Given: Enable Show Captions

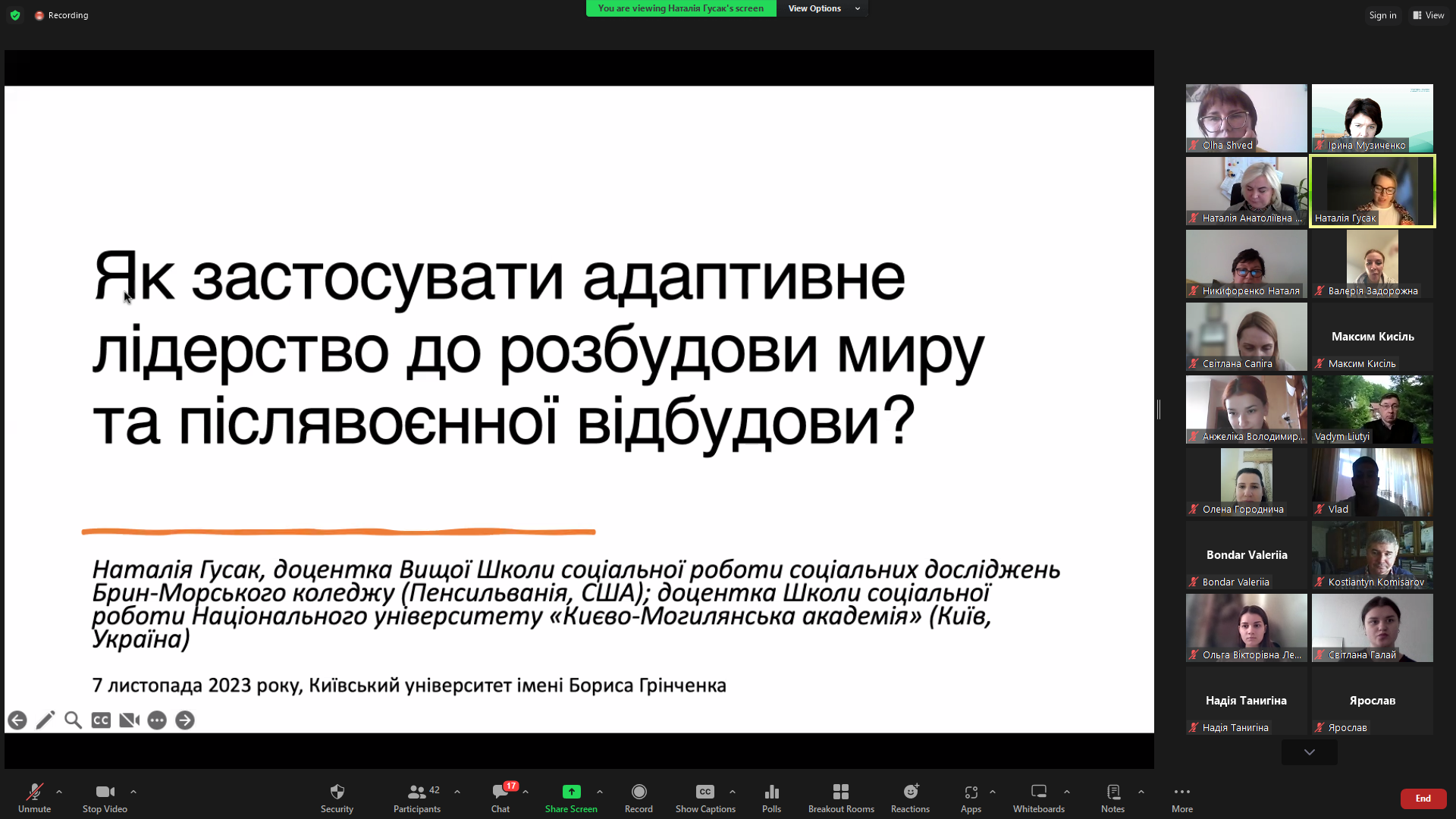Looking at the screenshot, I should coord(704,796).
